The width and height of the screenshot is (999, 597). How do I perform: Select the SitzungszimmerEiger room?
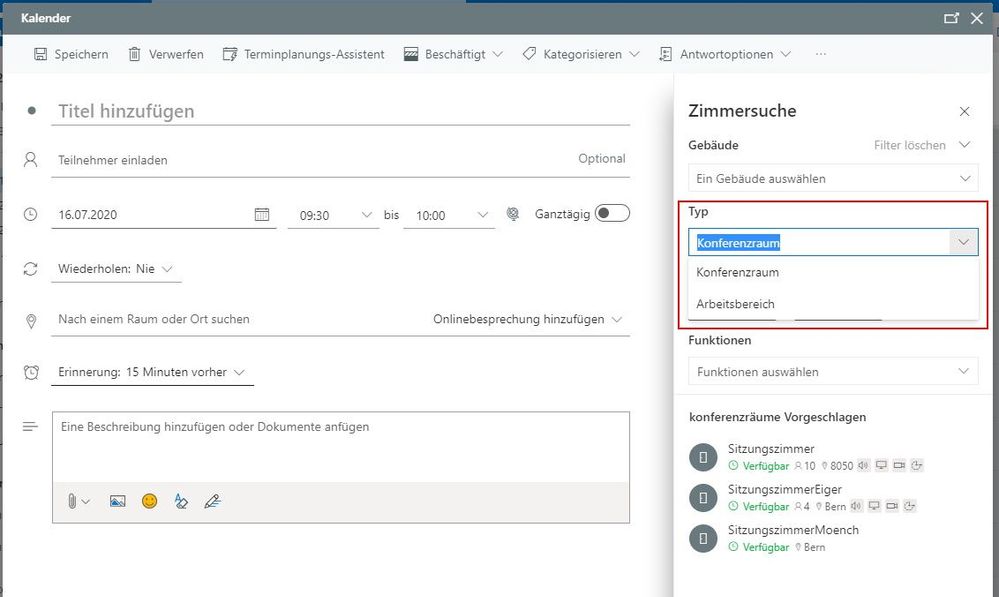[833, 498]
